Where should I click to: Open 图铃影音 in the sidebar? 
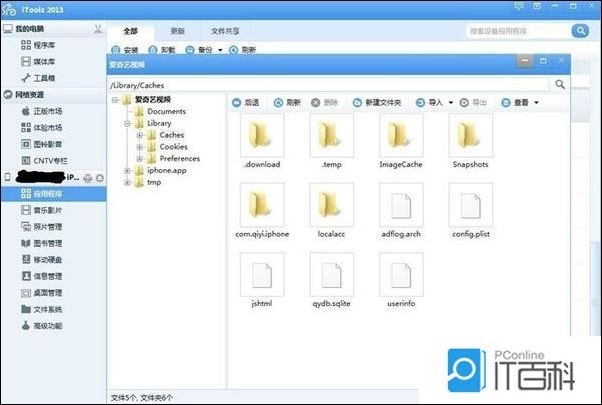(41, 144)
